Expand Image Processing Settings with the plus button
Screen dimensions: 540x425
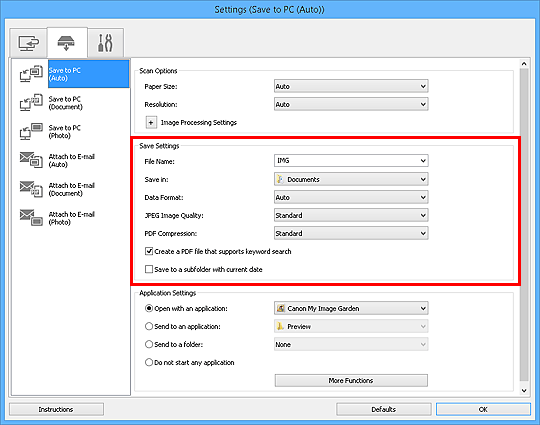(x=151, y=122)
